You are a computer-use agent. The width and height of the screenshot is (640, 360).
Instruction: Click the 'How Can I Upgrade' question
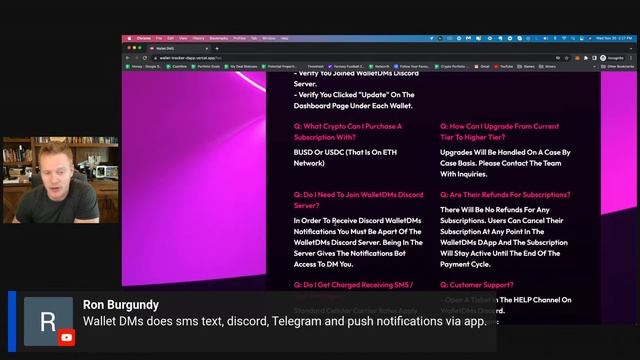[499, 132]
